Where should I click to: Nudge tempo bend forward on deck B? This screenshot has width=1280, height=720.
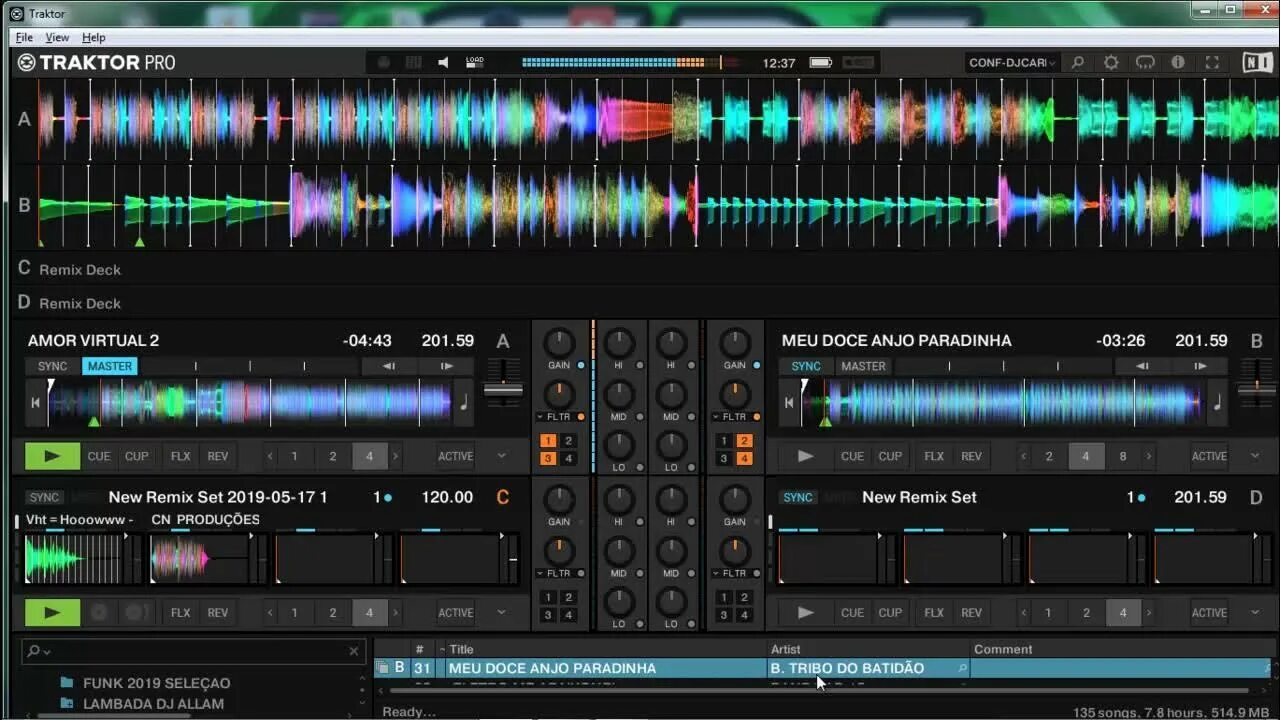pyautogui.click(x=1200, y=366)
